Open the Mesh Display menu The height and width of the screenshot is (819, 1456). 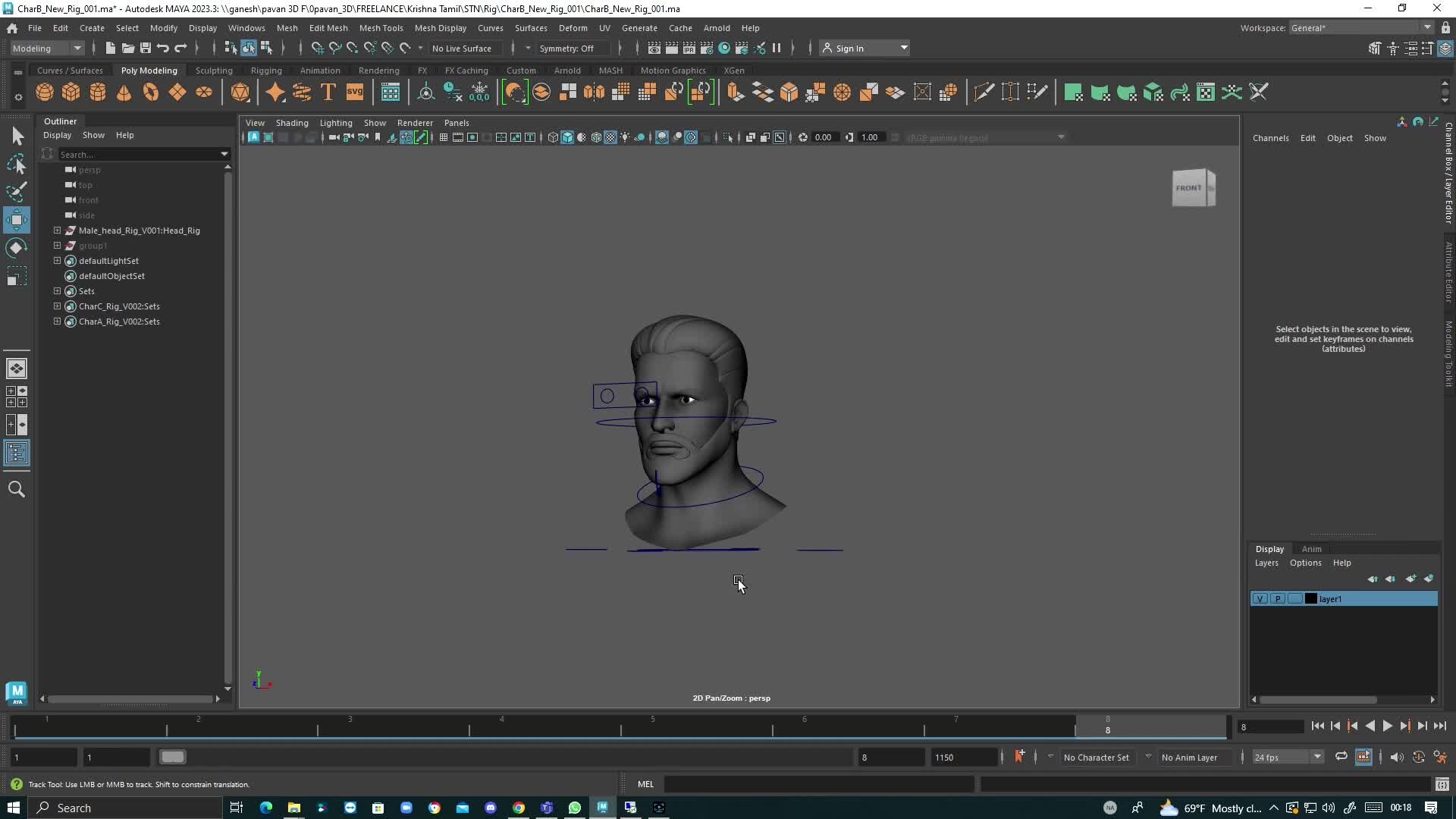pos(440,28)
